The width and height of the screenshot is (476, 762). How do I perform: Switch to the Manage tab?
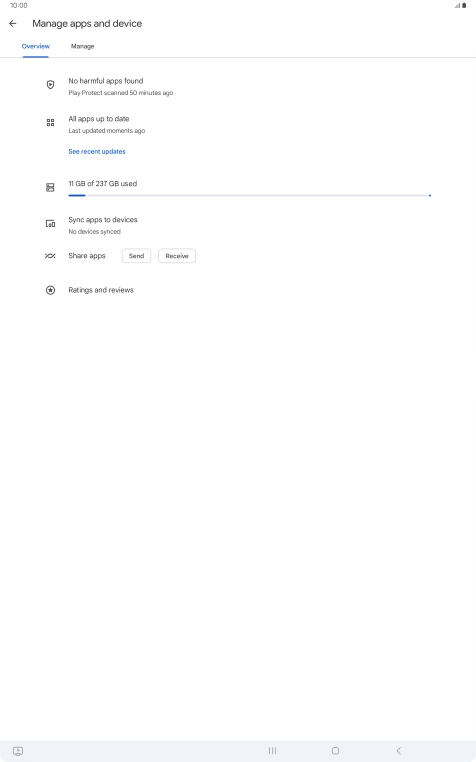tap(83, 47)
